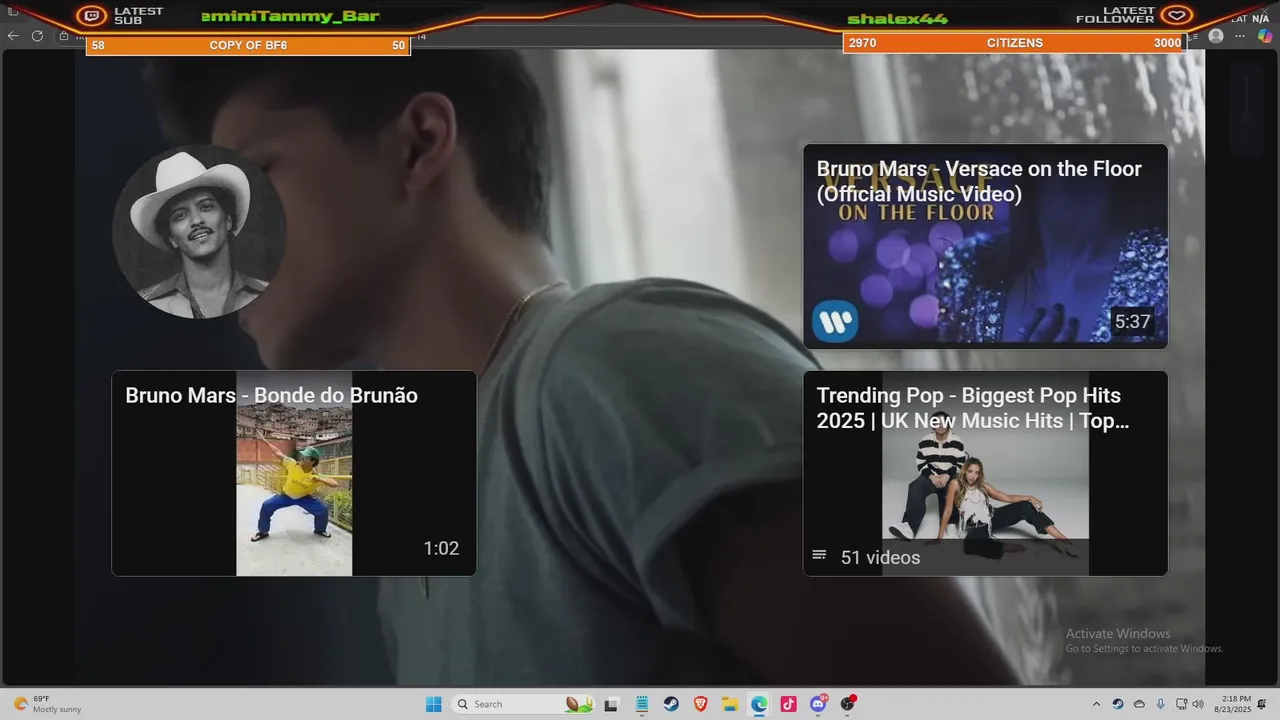Open network settings from tray icon
Screen dimensions: 1280x720
(x=1181, y=704)
